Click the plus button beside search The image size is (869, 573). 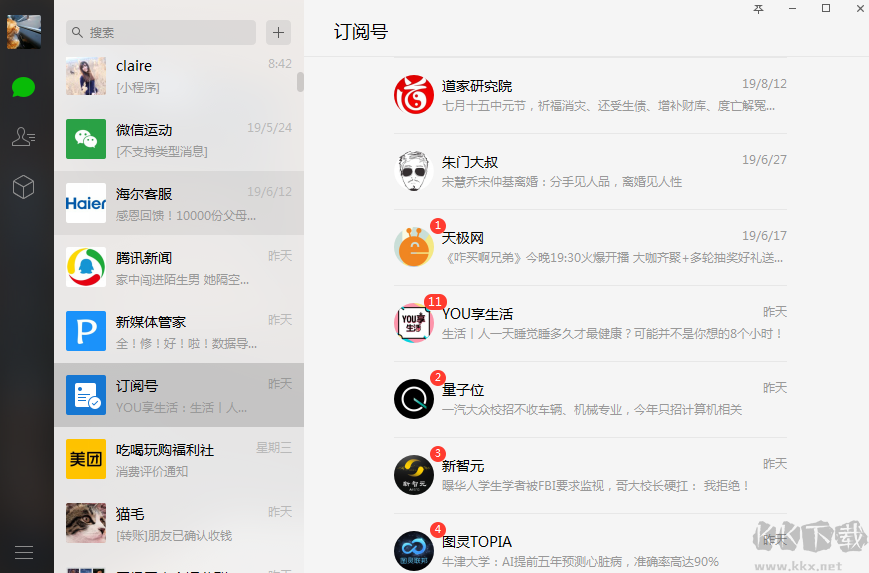(x=278, y=32)
